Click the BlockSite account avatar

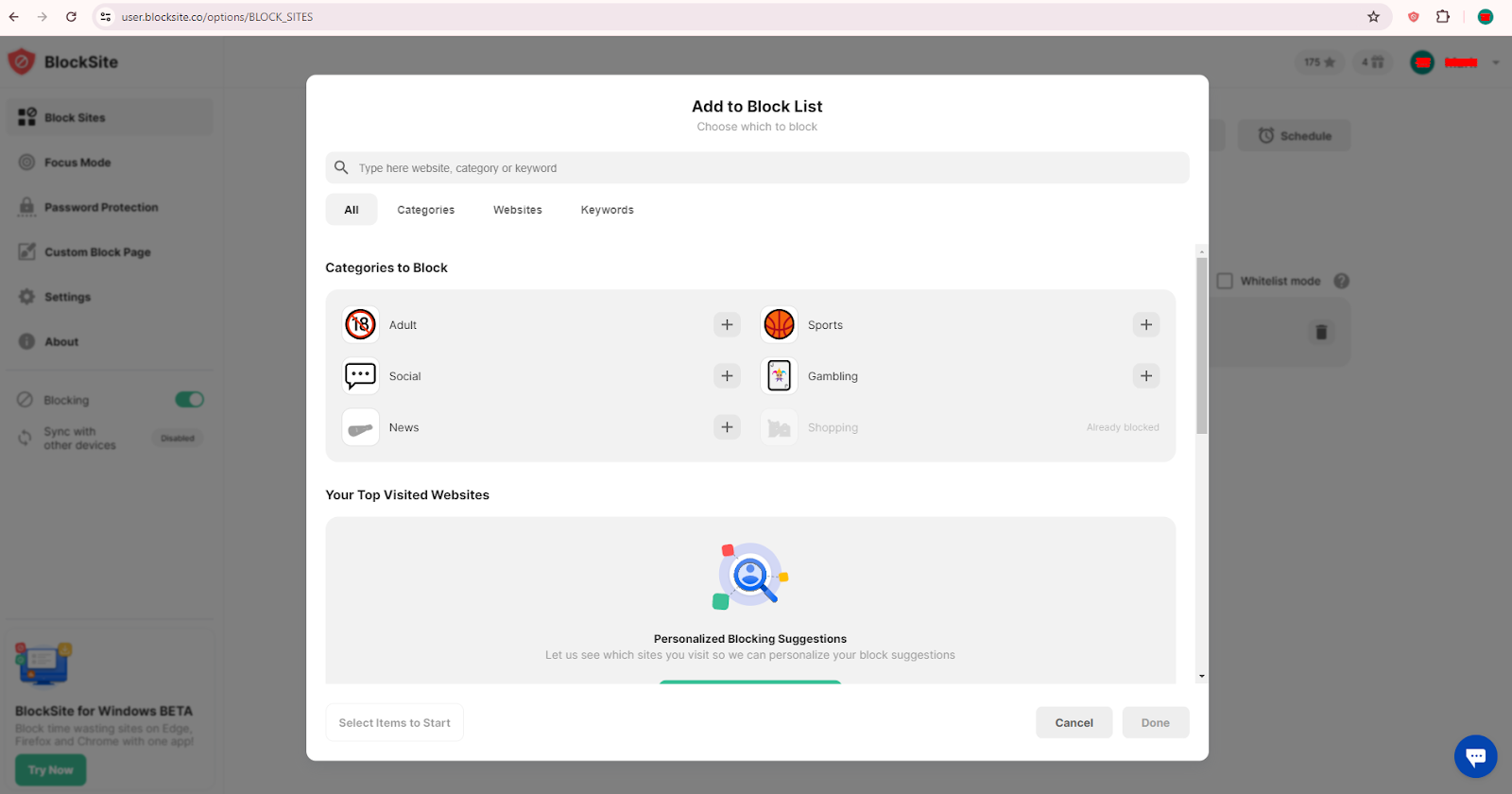[x=1422, y=62]
